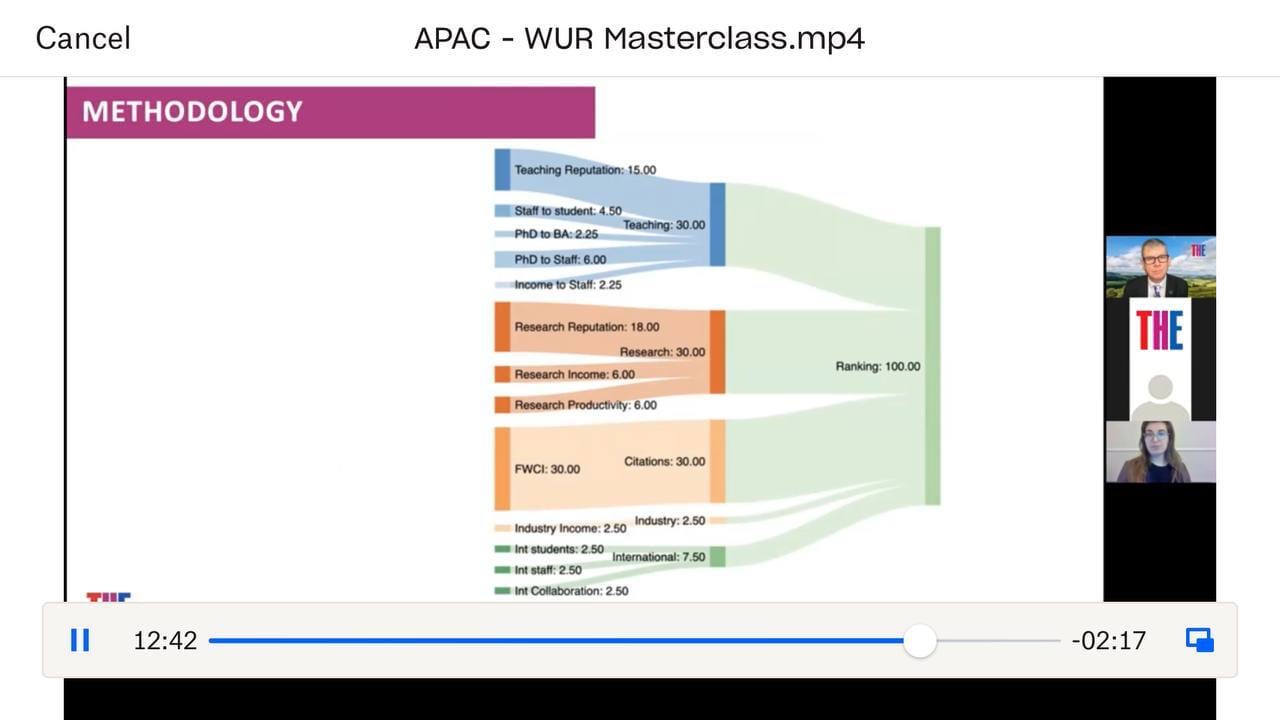Tap the picture-in-picture icon
The width and height of the screenshot is (1280, 720).
coord(1199,640)
